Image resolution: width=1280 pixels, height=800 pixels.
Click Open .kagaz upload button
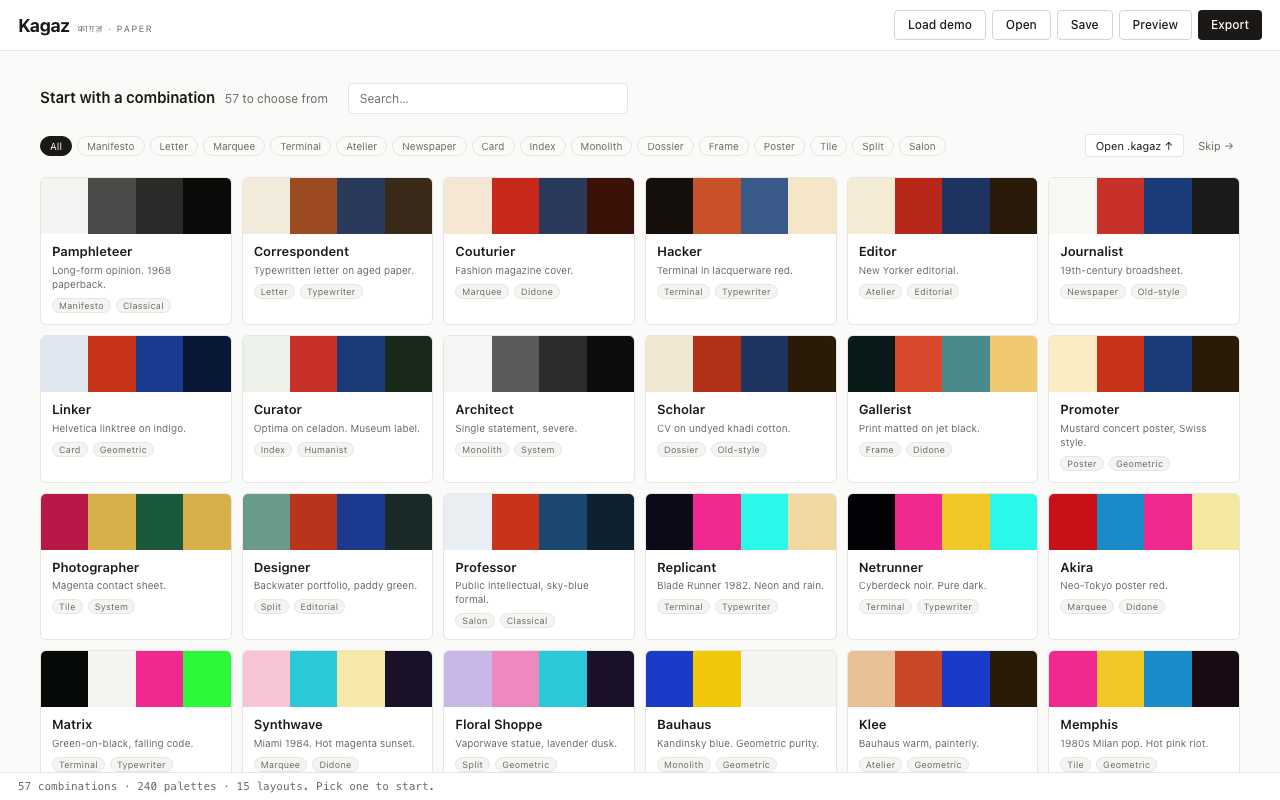tap(1134, 146)
